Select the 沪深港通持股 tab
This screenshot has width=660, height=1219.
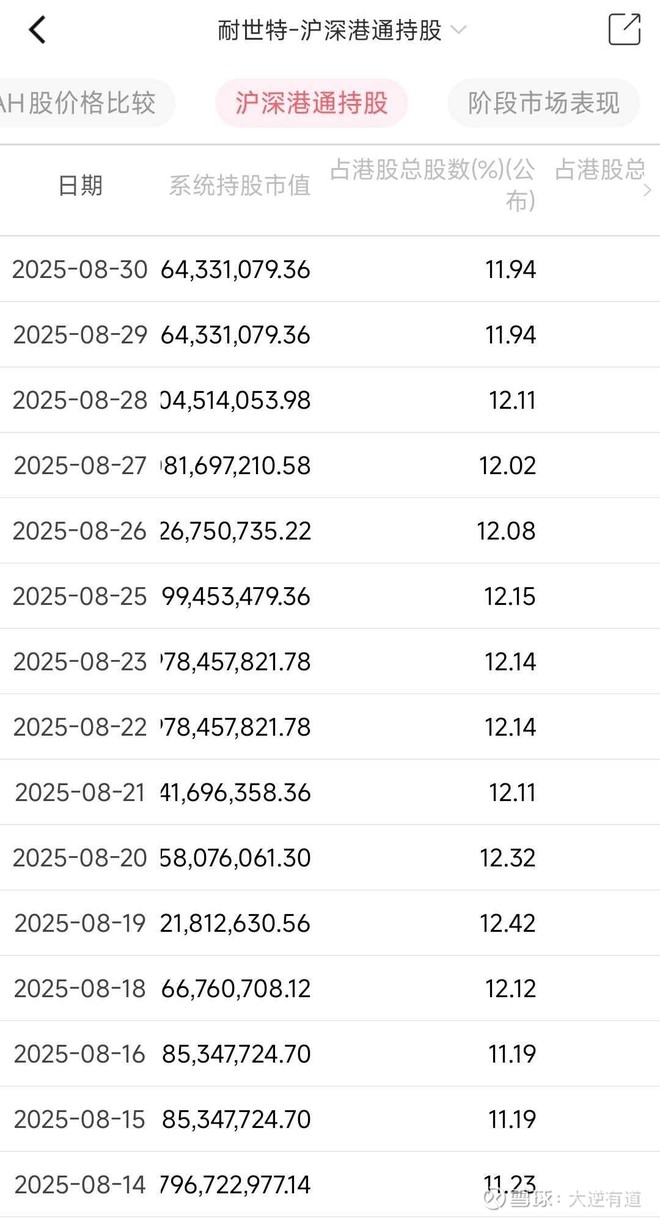(x=311, y=103)
